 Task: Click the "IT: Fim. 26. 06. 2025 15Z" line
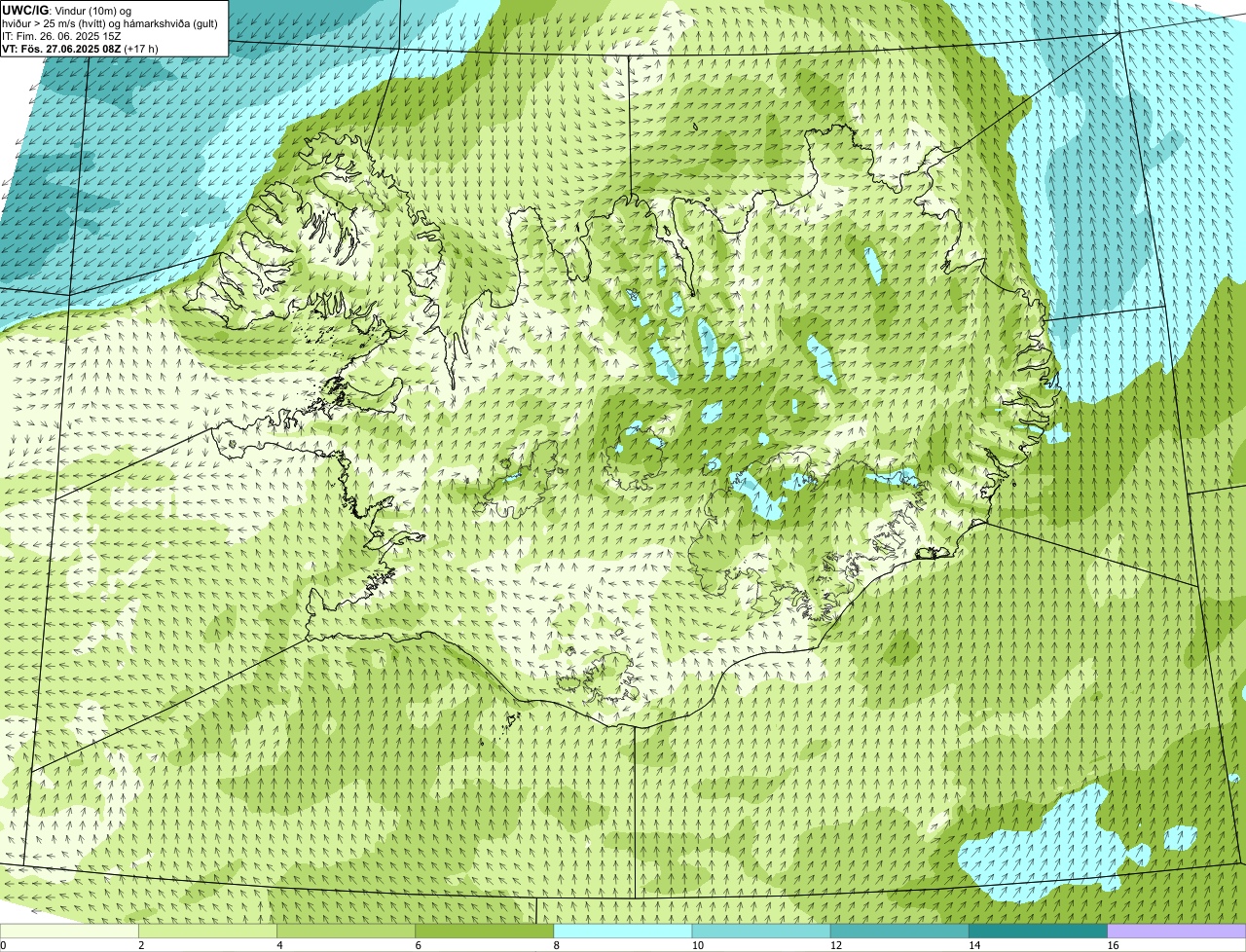click(x=62, y=35)
